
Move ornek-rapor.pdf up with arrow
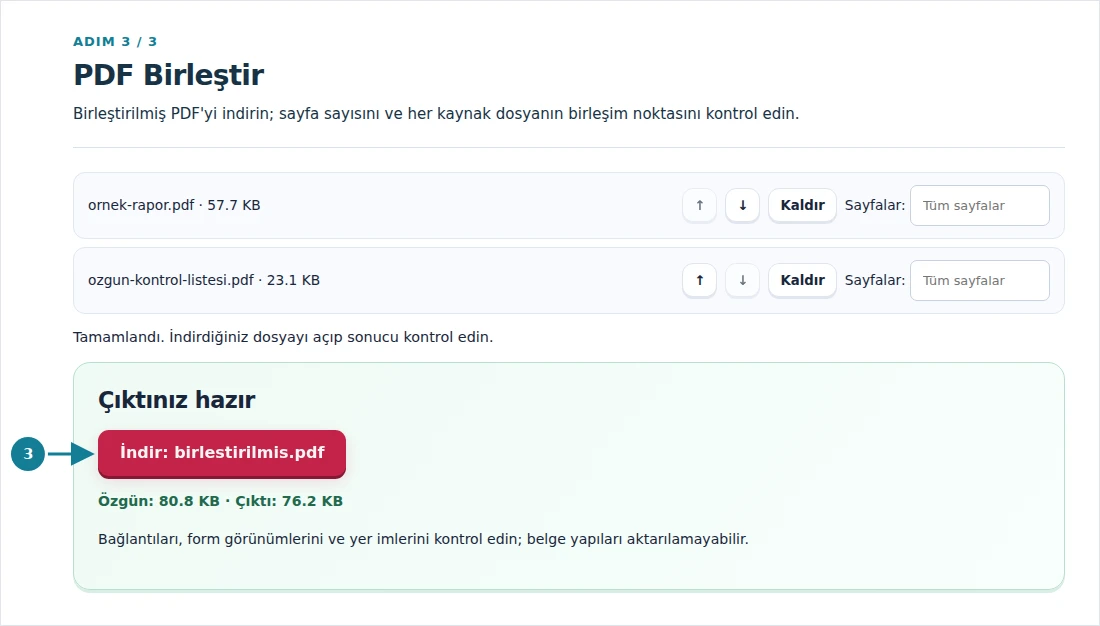coord(699,206)
